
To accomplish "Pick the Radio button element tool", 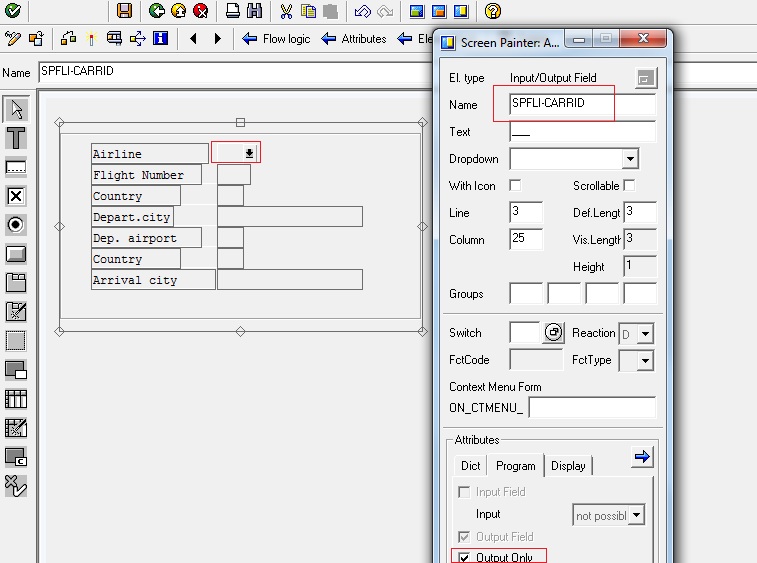I will pos(16,225).
